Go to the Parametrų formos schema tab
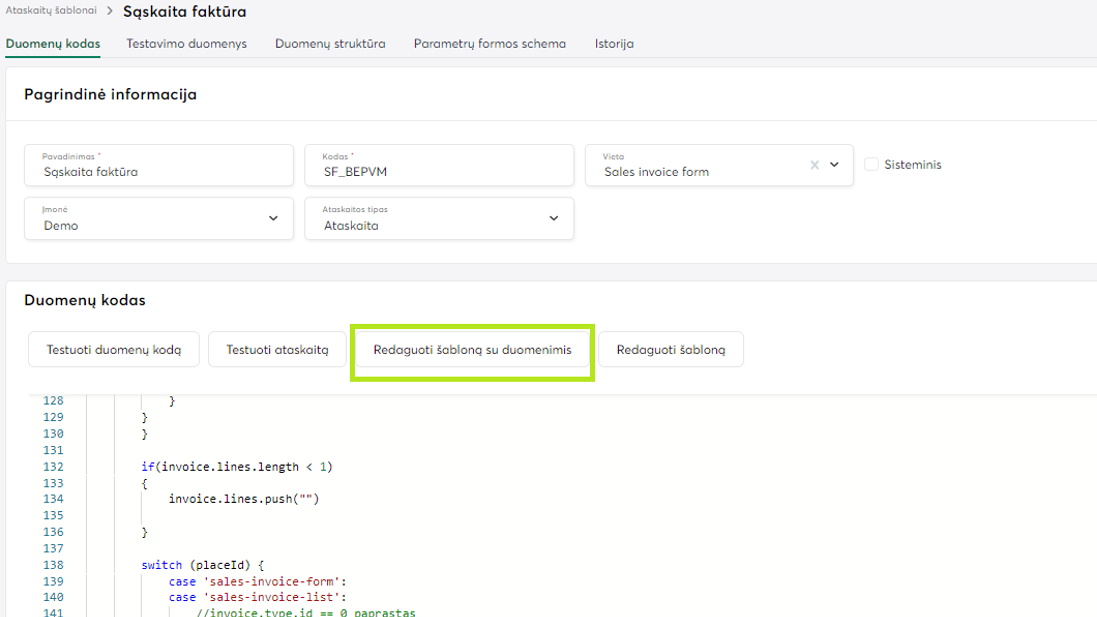 (489, 44)
